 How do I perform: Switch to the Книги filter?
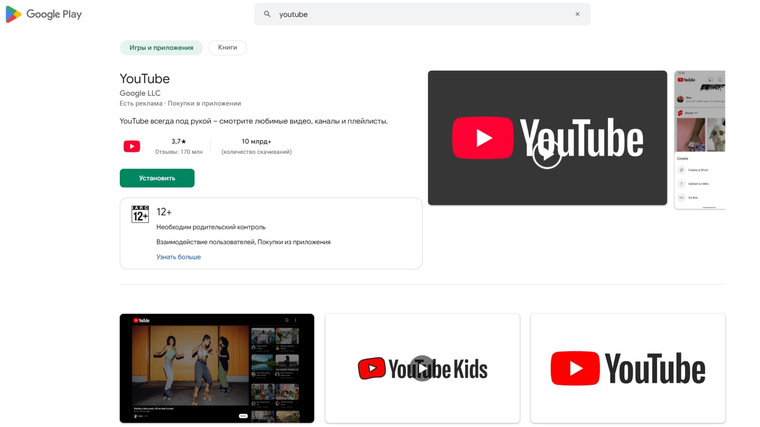(x=227, y=47)
